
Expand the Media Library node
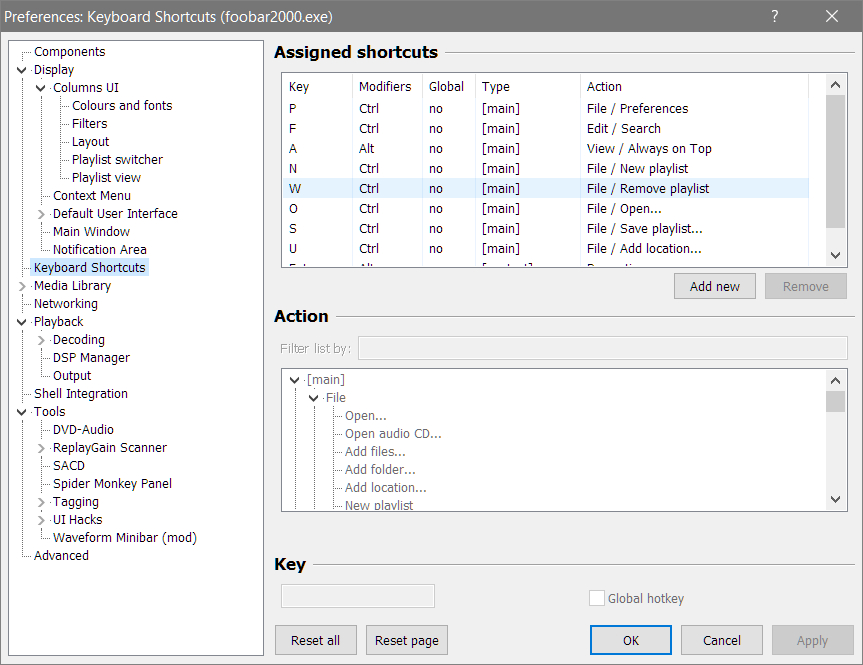(x=22, y=286)
